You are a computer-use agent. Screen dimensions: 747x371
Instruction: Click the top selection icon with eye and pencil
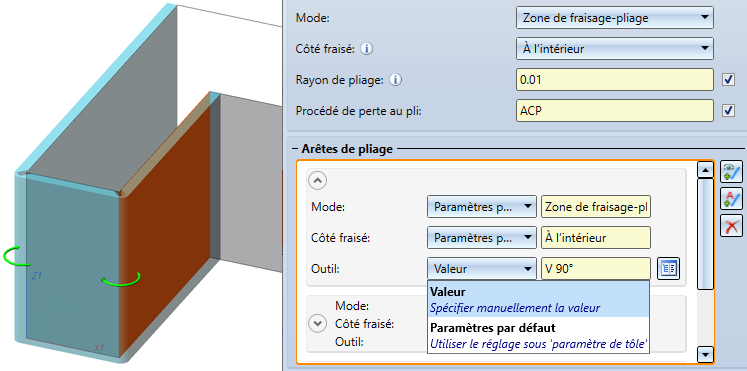(731, 171)
